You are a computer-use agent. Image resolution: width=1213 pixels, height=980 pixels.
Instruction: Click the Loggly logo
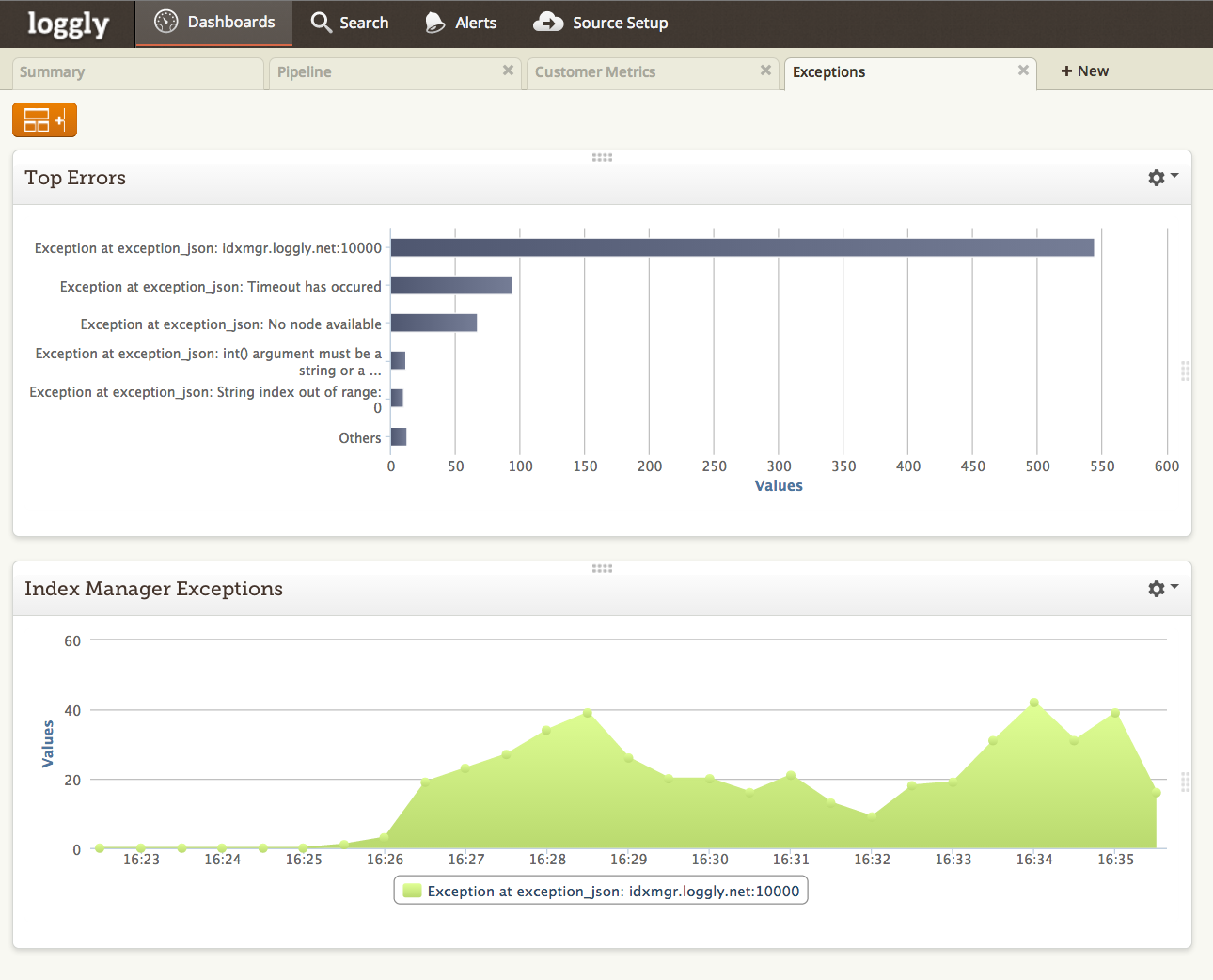tap(68, 24)
